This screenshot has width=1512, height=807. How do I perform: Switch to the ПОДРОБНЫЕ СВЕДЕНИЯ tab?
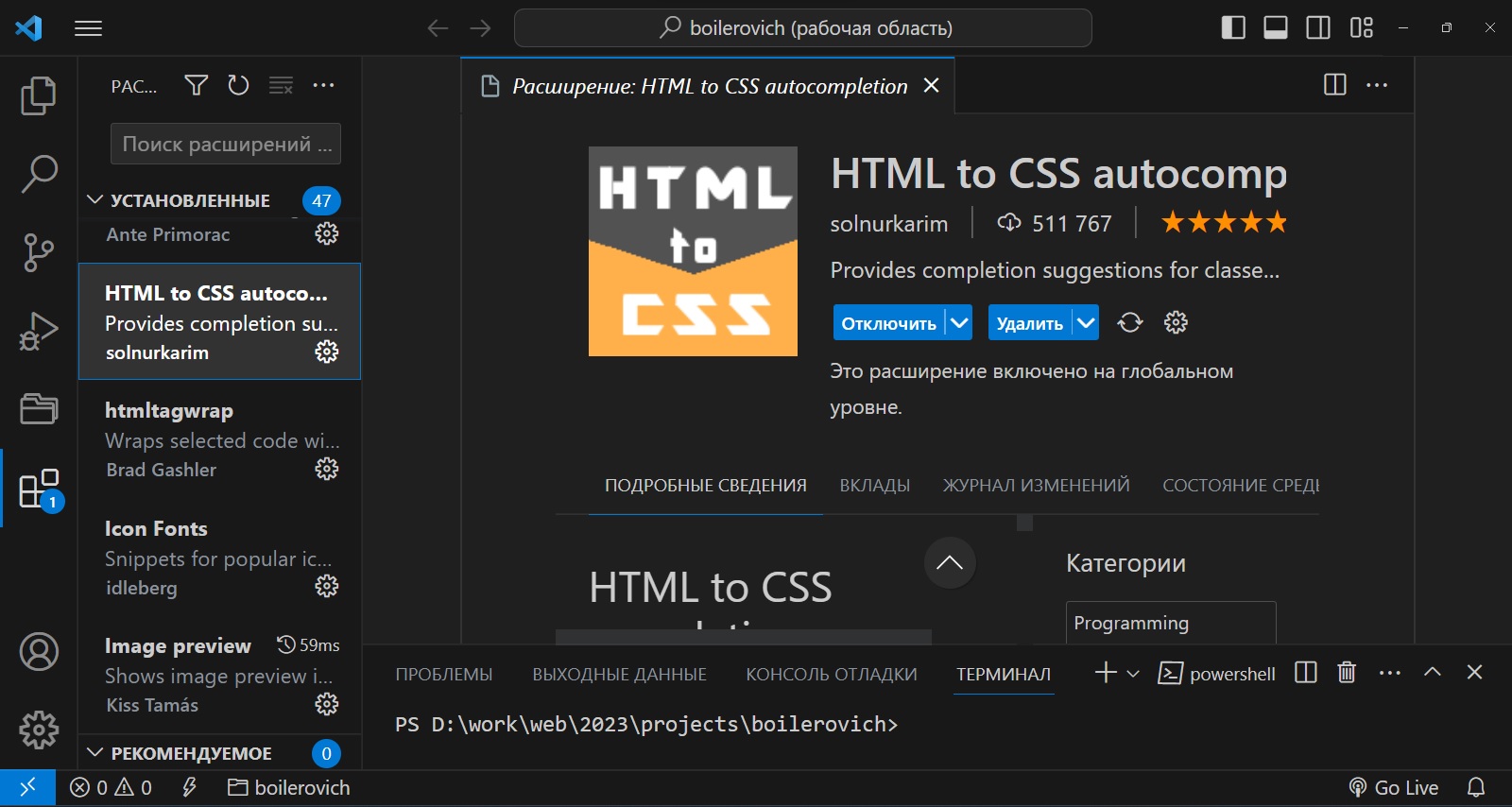(706, 485)
